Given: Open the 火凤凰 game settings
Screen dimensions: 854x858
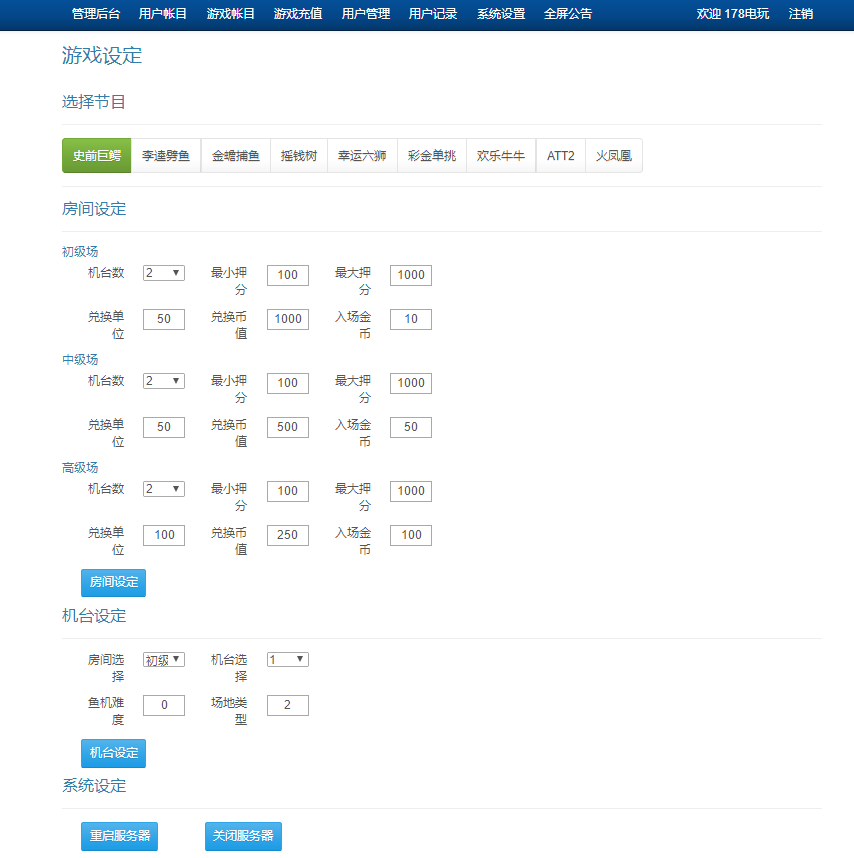Looking at the screenshot, I should pyautogui.click(x=614, y=155).
